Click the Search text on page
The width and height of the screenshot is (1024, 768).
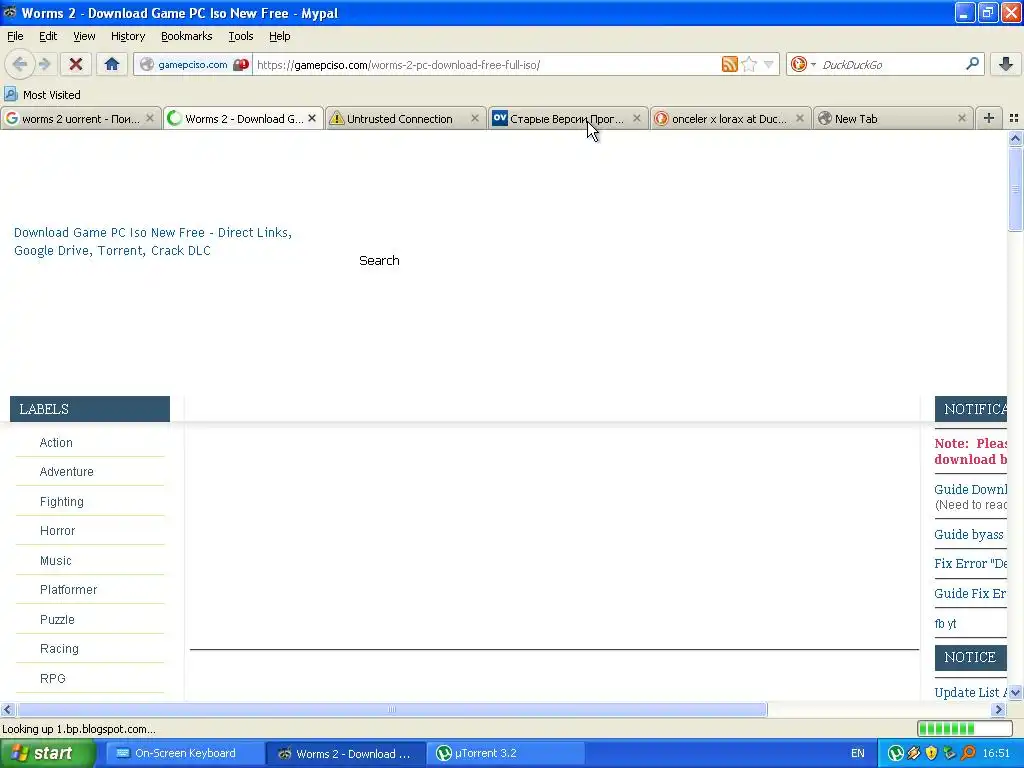tap(379, 260)
